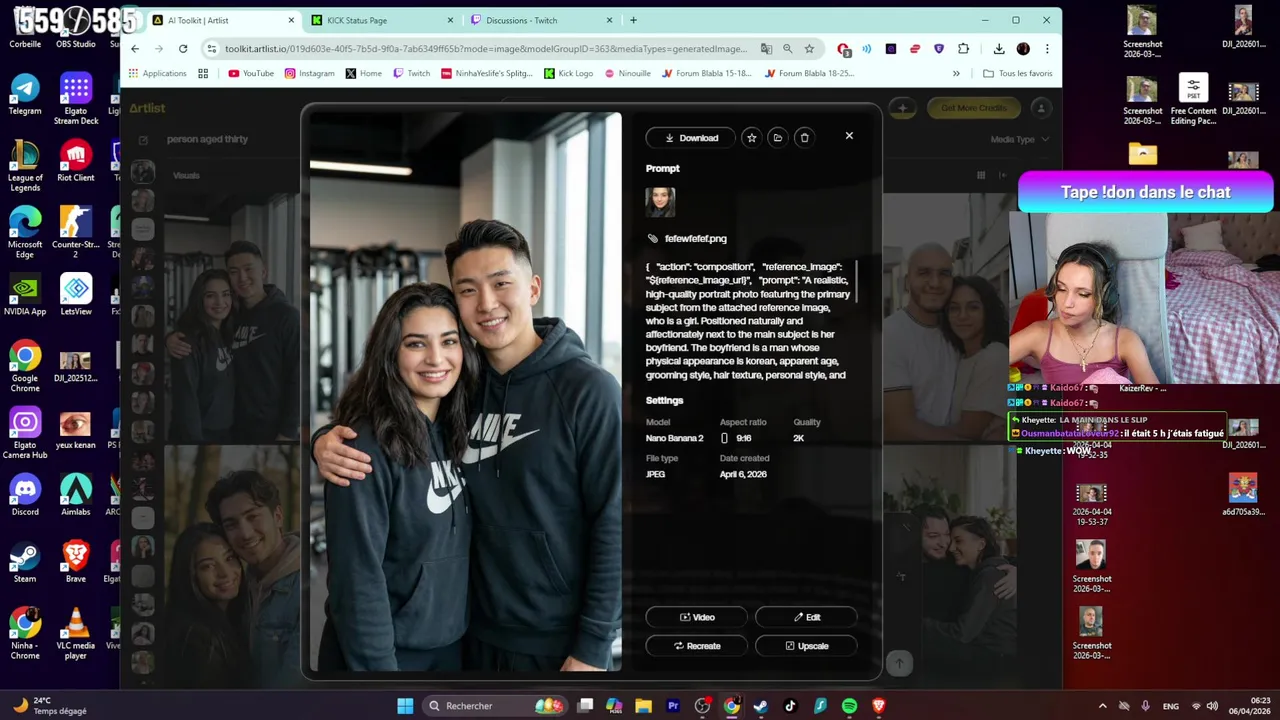Open the Applications bookmark
The height and width of the screenshot is (720, 1280).
point(156,73)
